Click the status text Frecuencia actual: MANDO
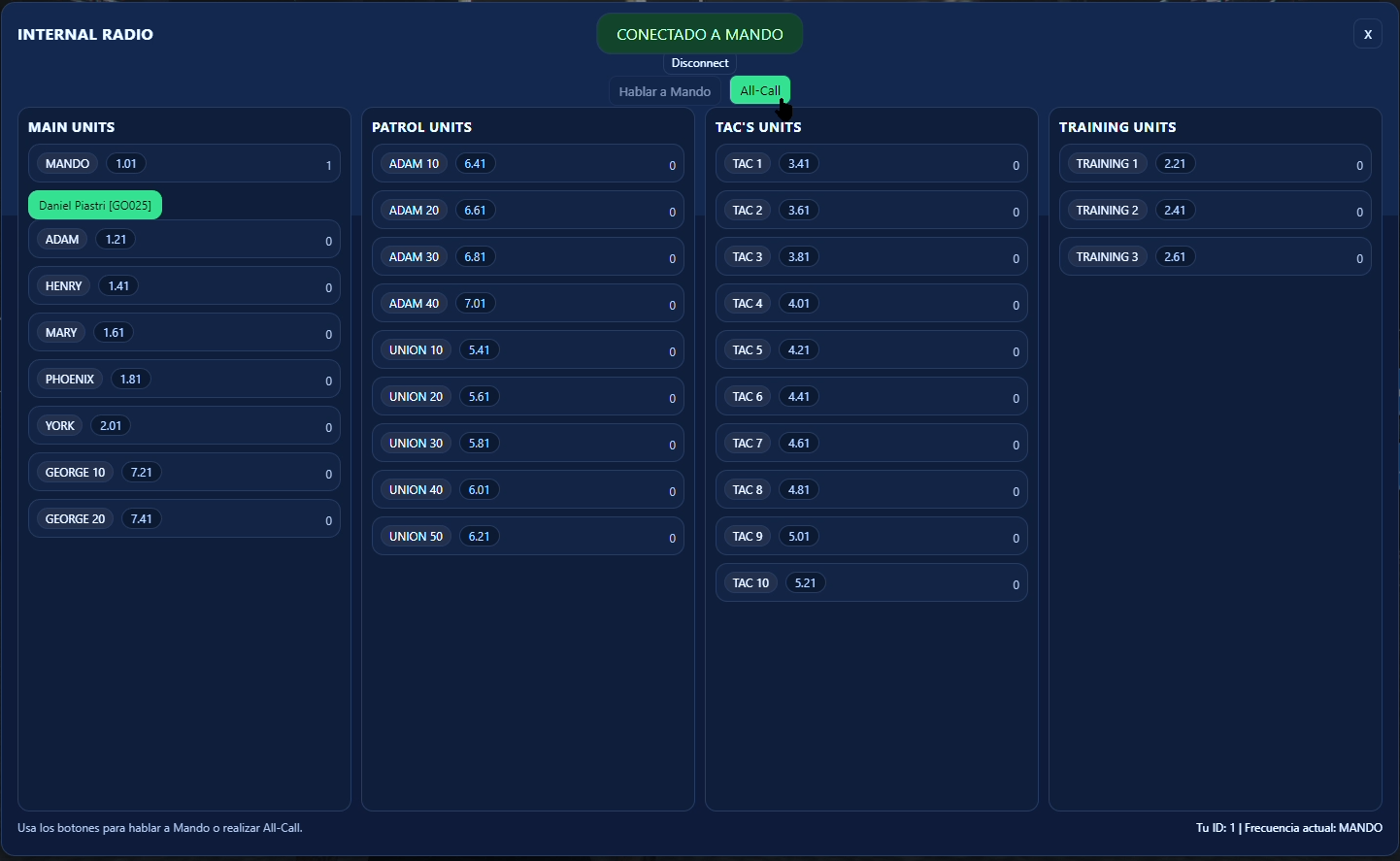Viewport: 1400px width, 861px height. (1314, 828)
